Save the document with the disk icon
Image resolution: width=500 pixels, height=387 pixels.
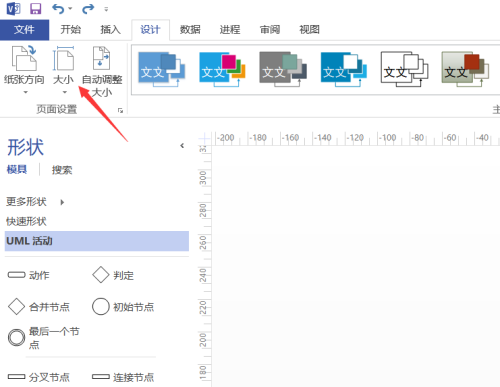click(x=36, y=9)
